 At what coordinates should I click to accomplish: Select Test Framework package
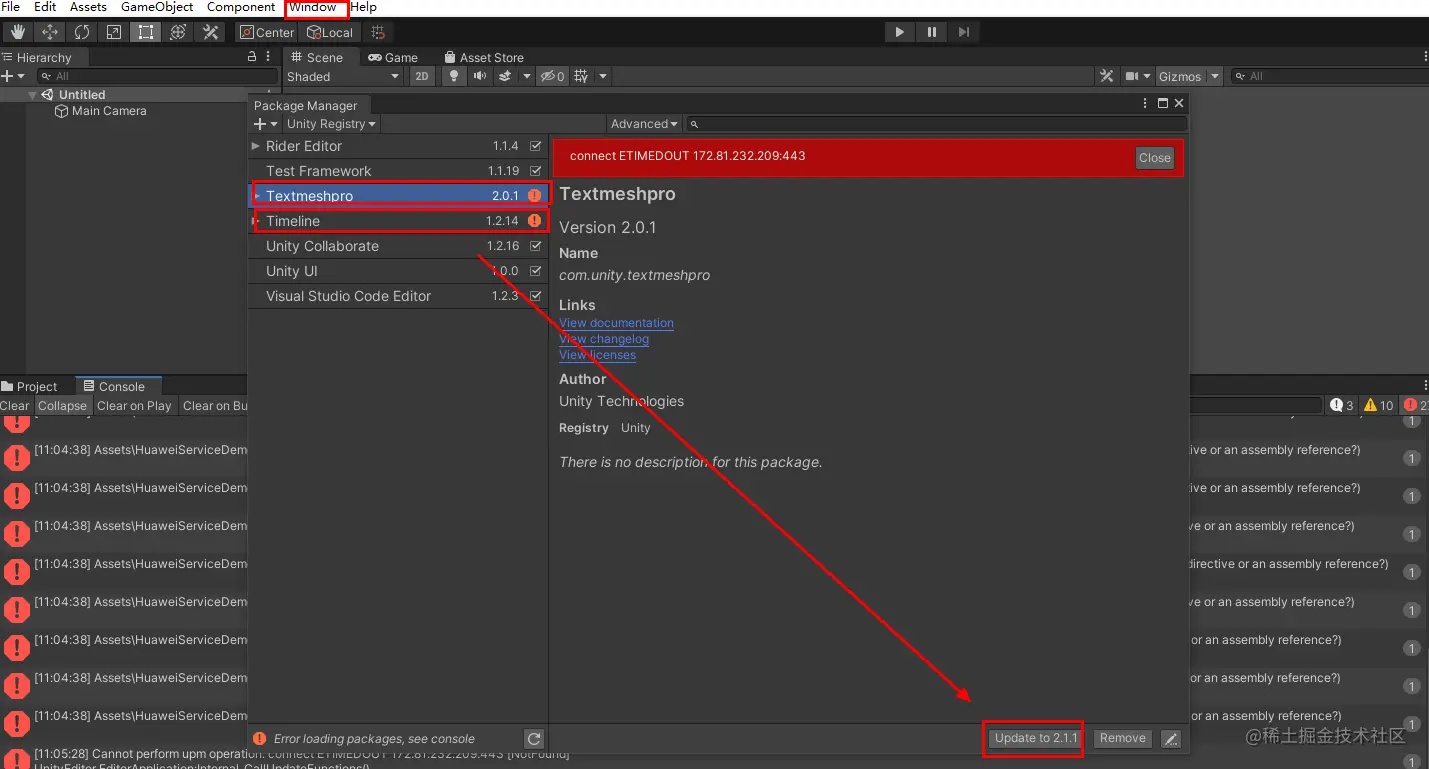click(x=398, y=171)
